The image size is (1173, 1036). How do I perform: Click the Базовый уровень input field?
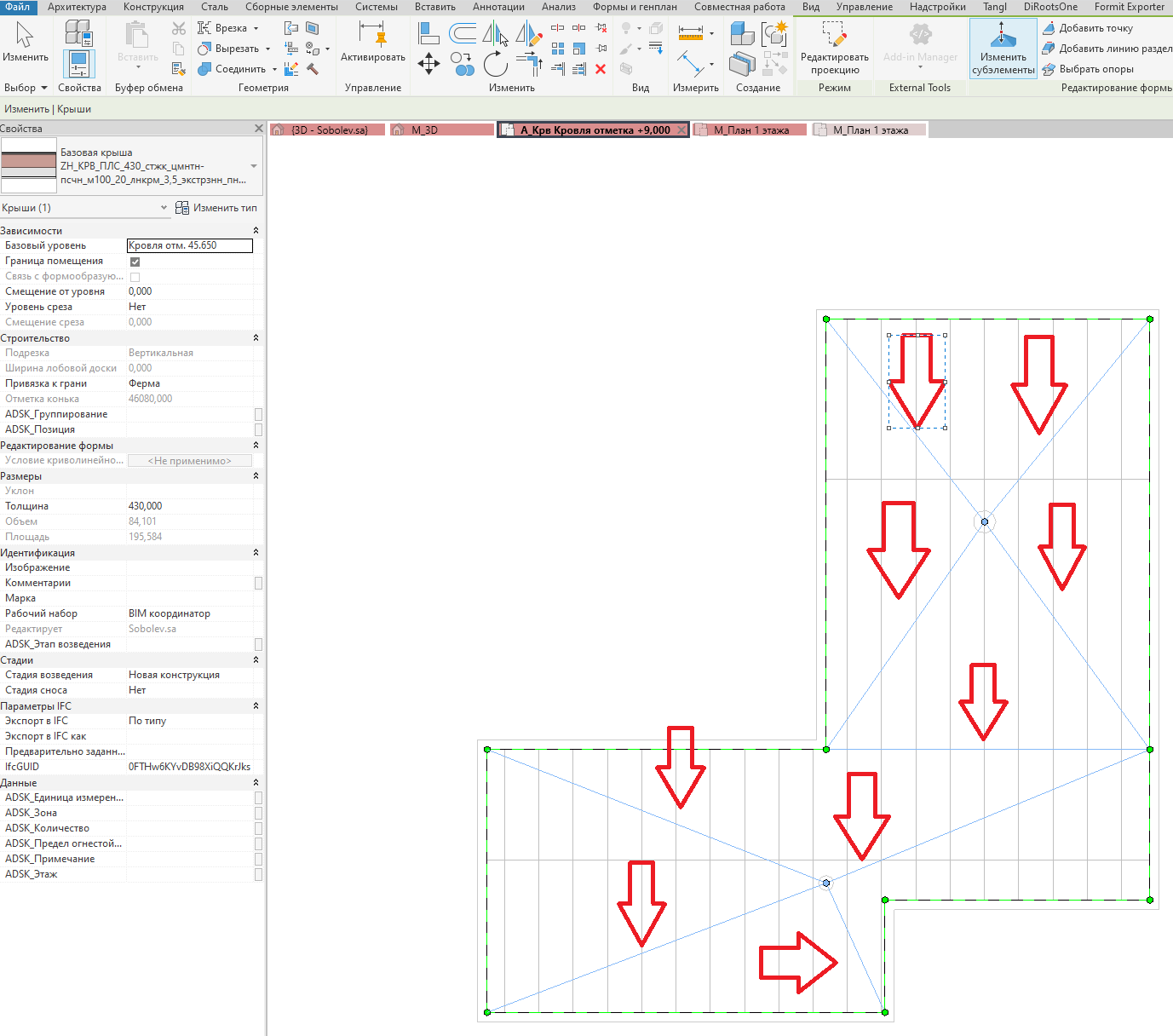(x=190, y=245)
